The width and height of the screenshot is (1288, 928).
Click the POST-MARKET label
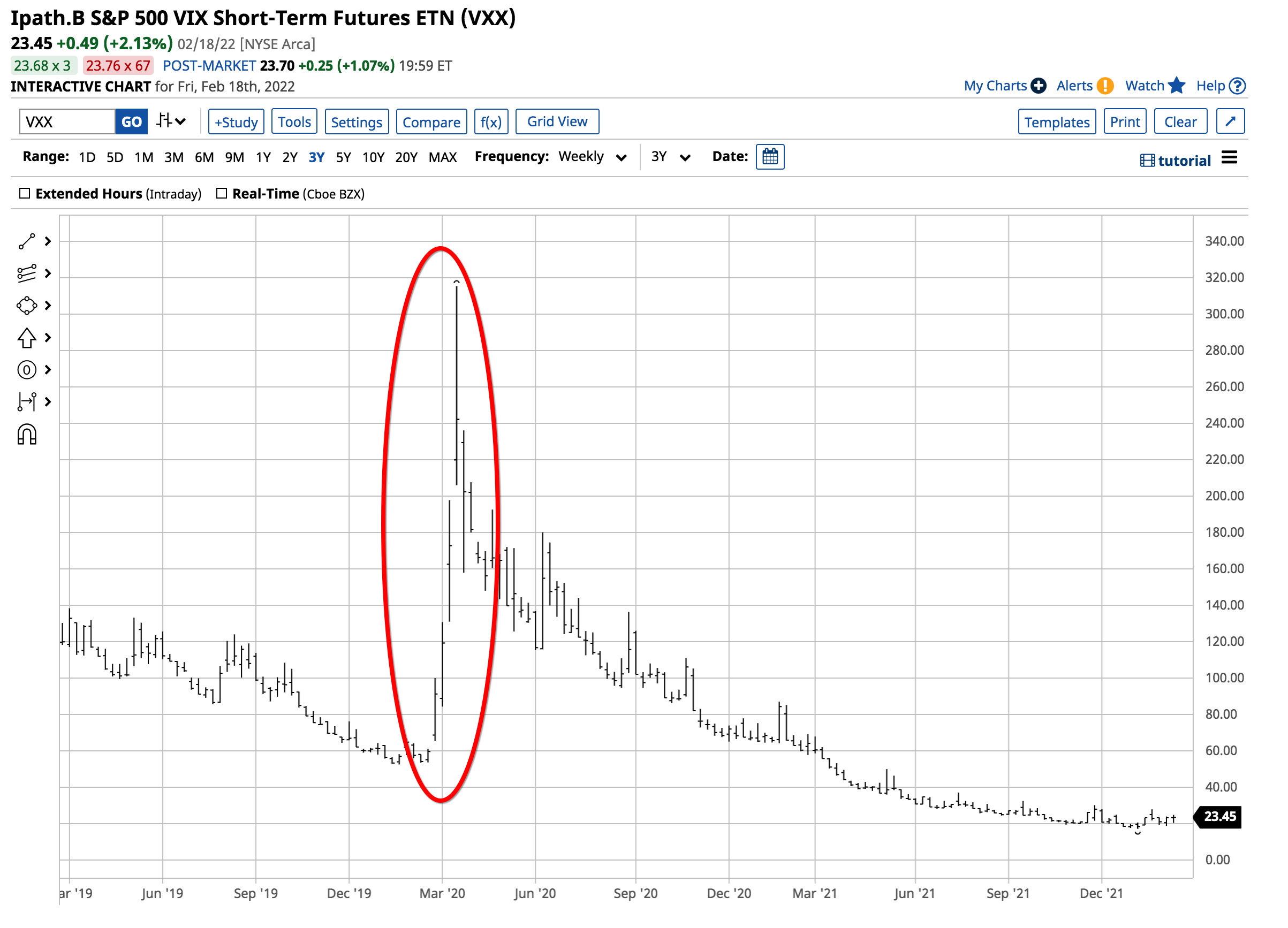(x=209, y=65)
